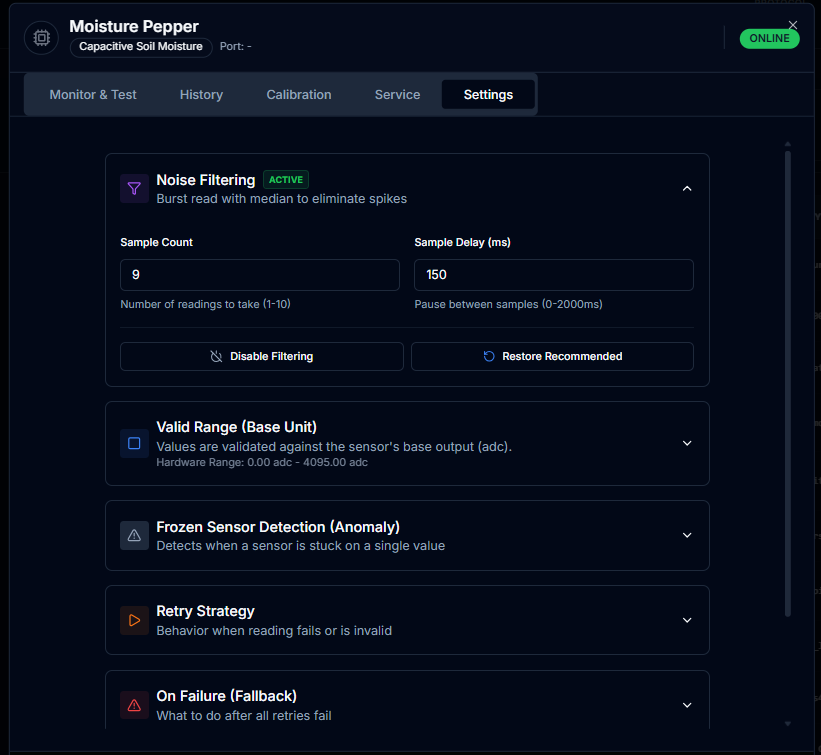Expand Frozen Sensor Detection (Anomaly) section
Image resolution: width=821 pixels, height=755 pixels.
pyautogui.click(x=687, y=535)
